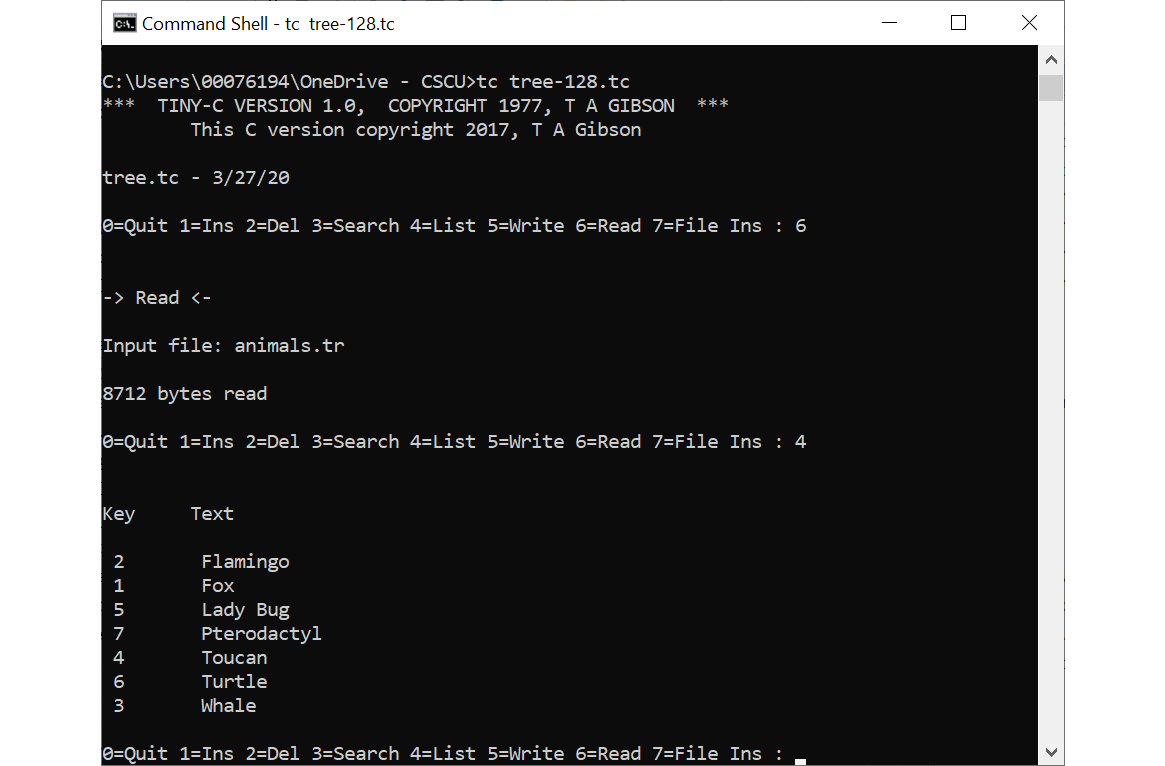
Task: Click the scrollbar up arrow
Action: [1051, 59]
